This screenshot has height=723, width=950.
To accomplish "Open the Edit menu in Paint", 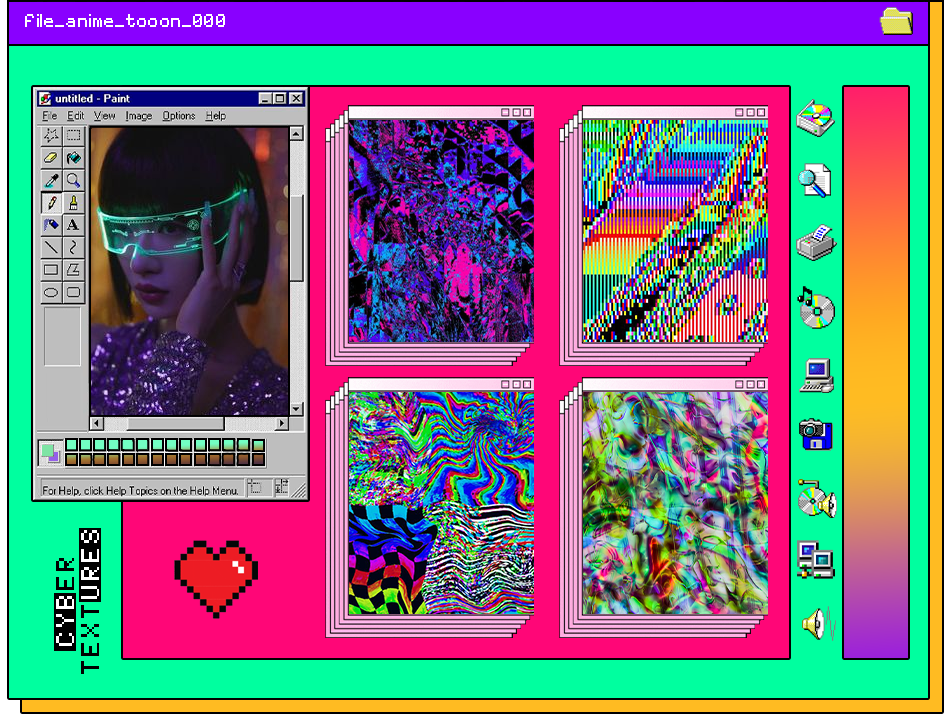I will tap(75, 116).
